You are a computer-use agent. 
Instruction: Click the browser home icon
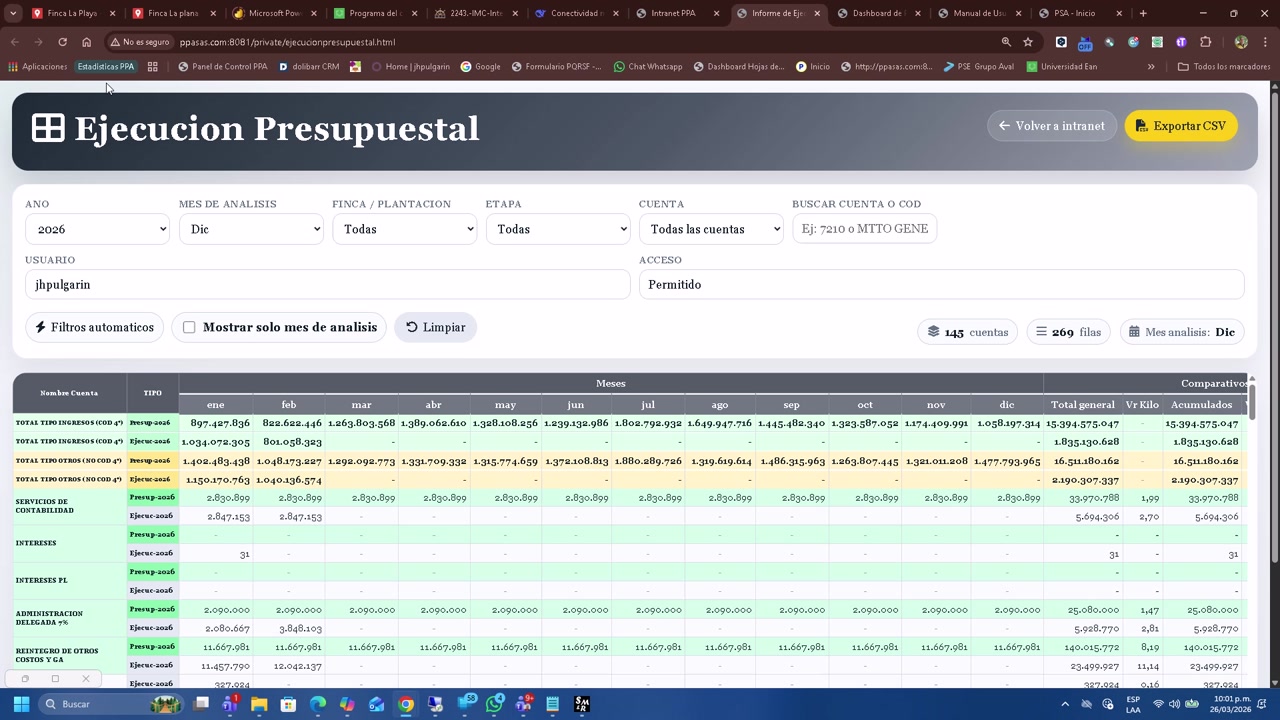[86, 42]
